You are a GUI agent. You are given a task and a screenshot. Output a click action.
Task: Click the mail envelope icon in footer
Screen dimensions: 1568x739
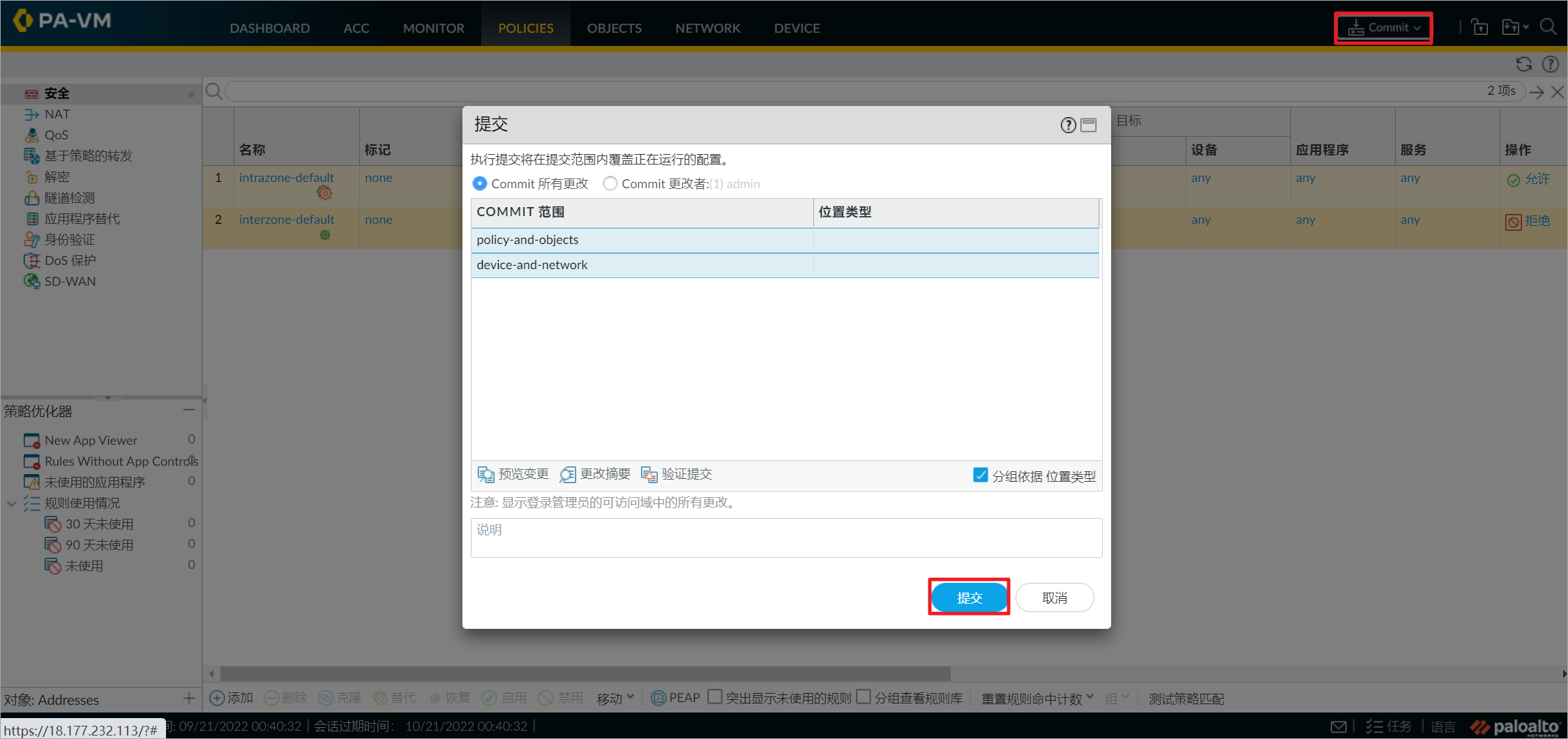point(1339,726)
